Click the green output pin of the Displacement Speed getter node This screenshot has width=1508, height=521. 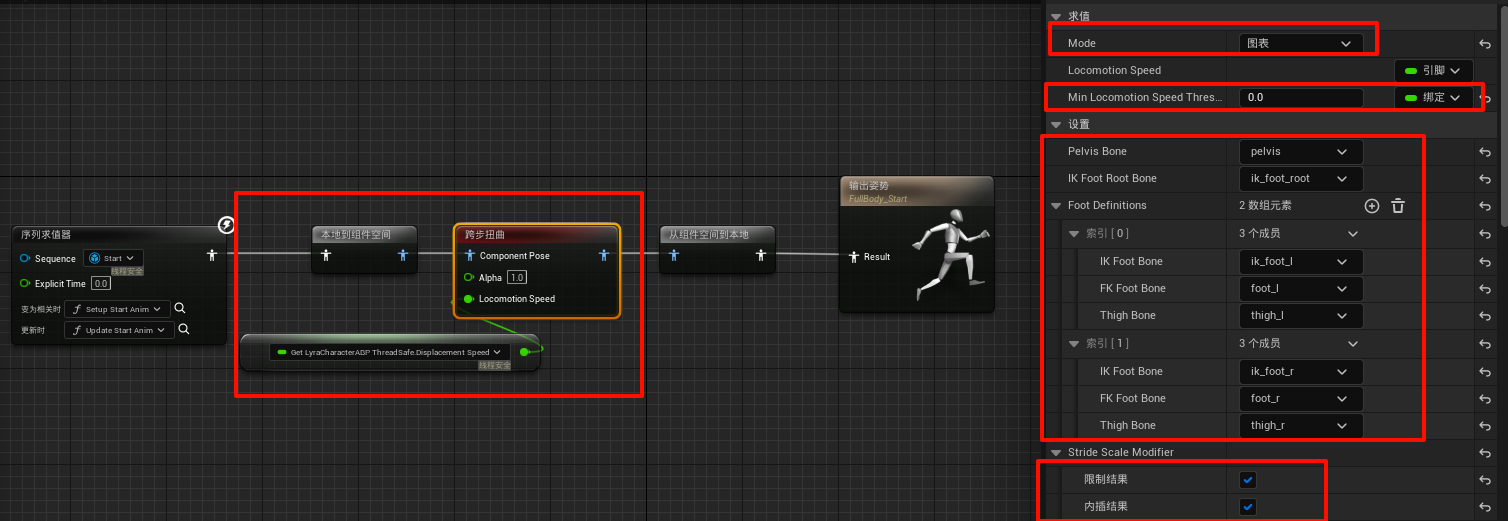click(525, 352)
